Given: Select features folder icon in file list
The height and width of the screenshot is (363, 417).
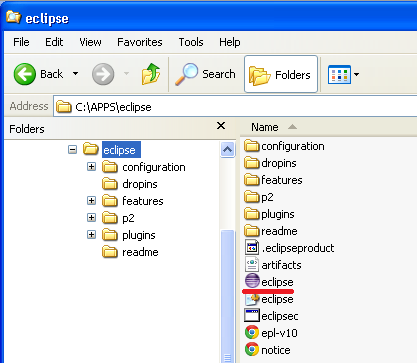Looking at the screenshot, I should (x=252, y=180).
